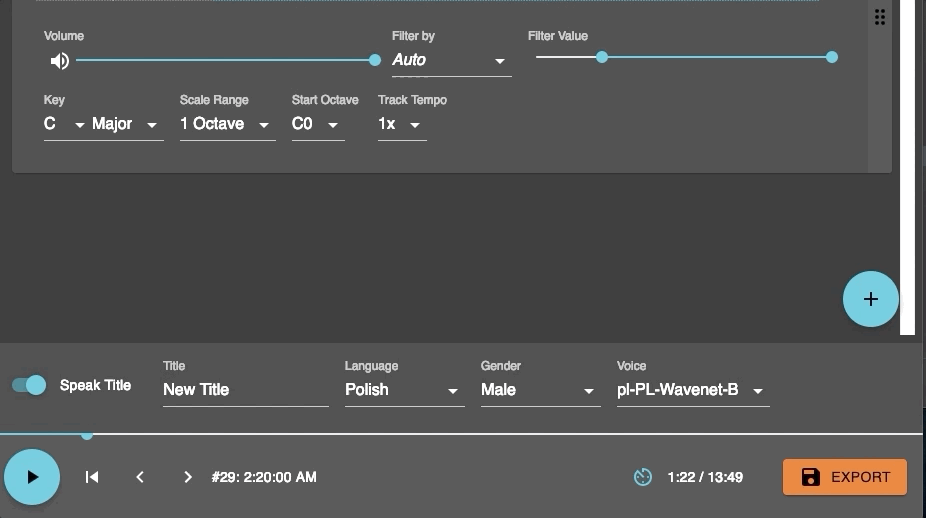The image size is (926, 518).
Task: Click the lower Filter Value slider handle
Action: click(x=601, y=57)
